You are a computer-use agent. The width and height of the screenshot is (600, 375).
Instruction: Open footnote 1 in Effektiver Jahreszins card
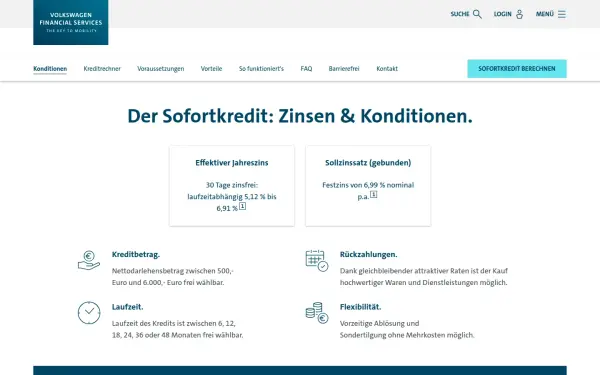[x=243, y=206]
